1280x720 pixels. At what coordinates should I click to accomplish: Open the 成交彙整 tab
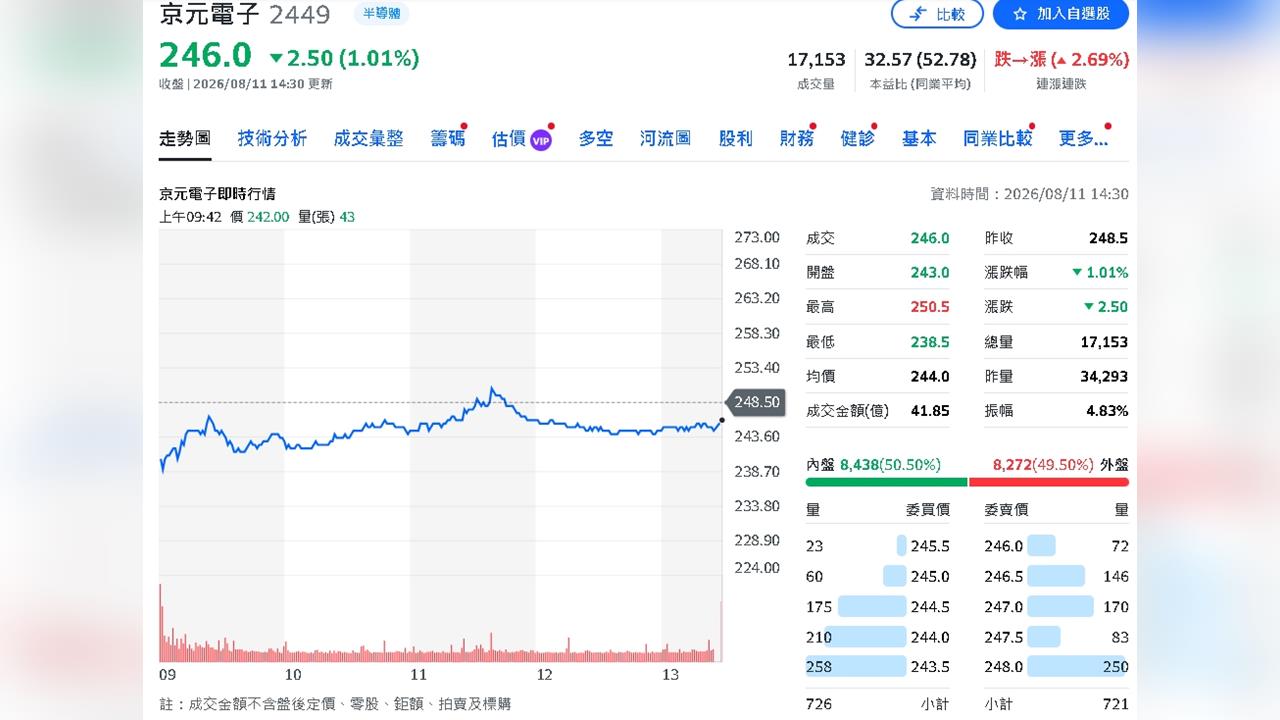click(368, 139)
